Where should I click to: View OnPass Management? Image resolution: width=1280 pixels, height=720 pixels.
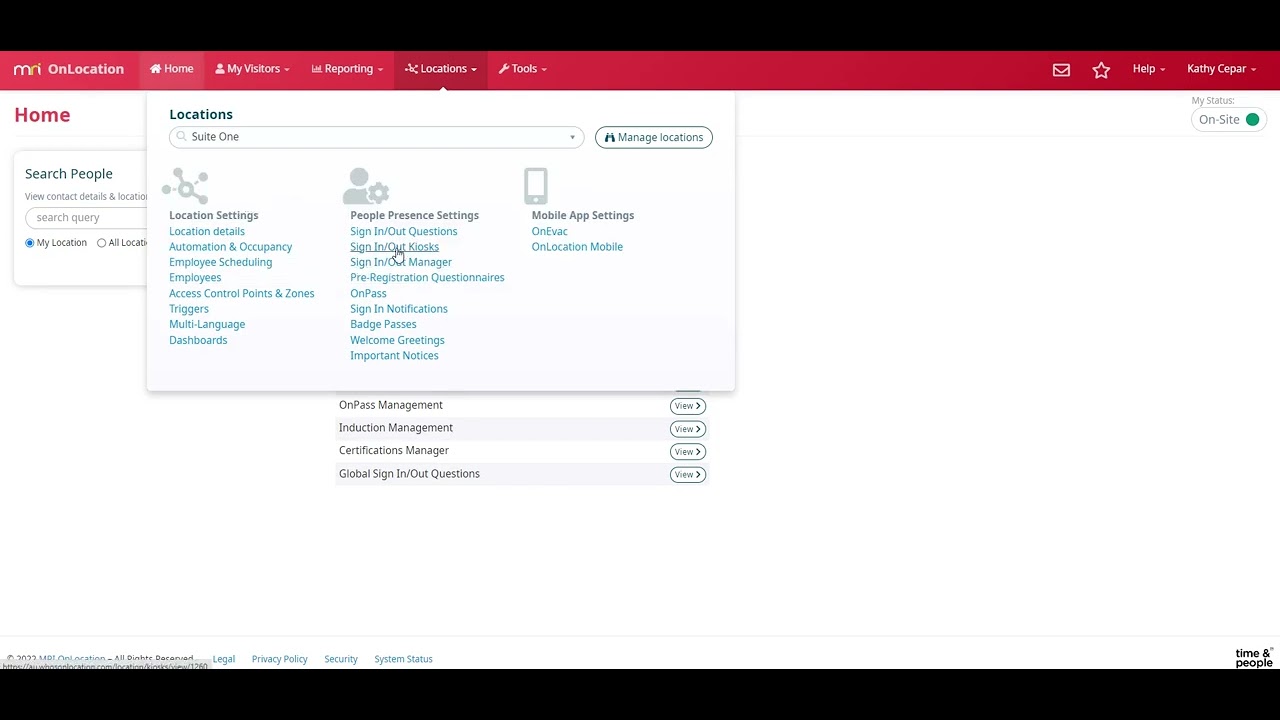pyautogui.click(x=687, y=406)
